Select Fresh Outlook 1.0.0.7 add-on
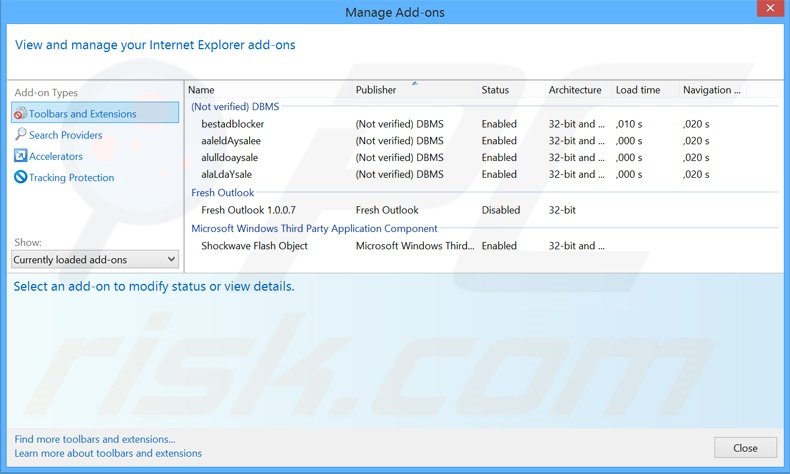 click(x=248, y=211)
